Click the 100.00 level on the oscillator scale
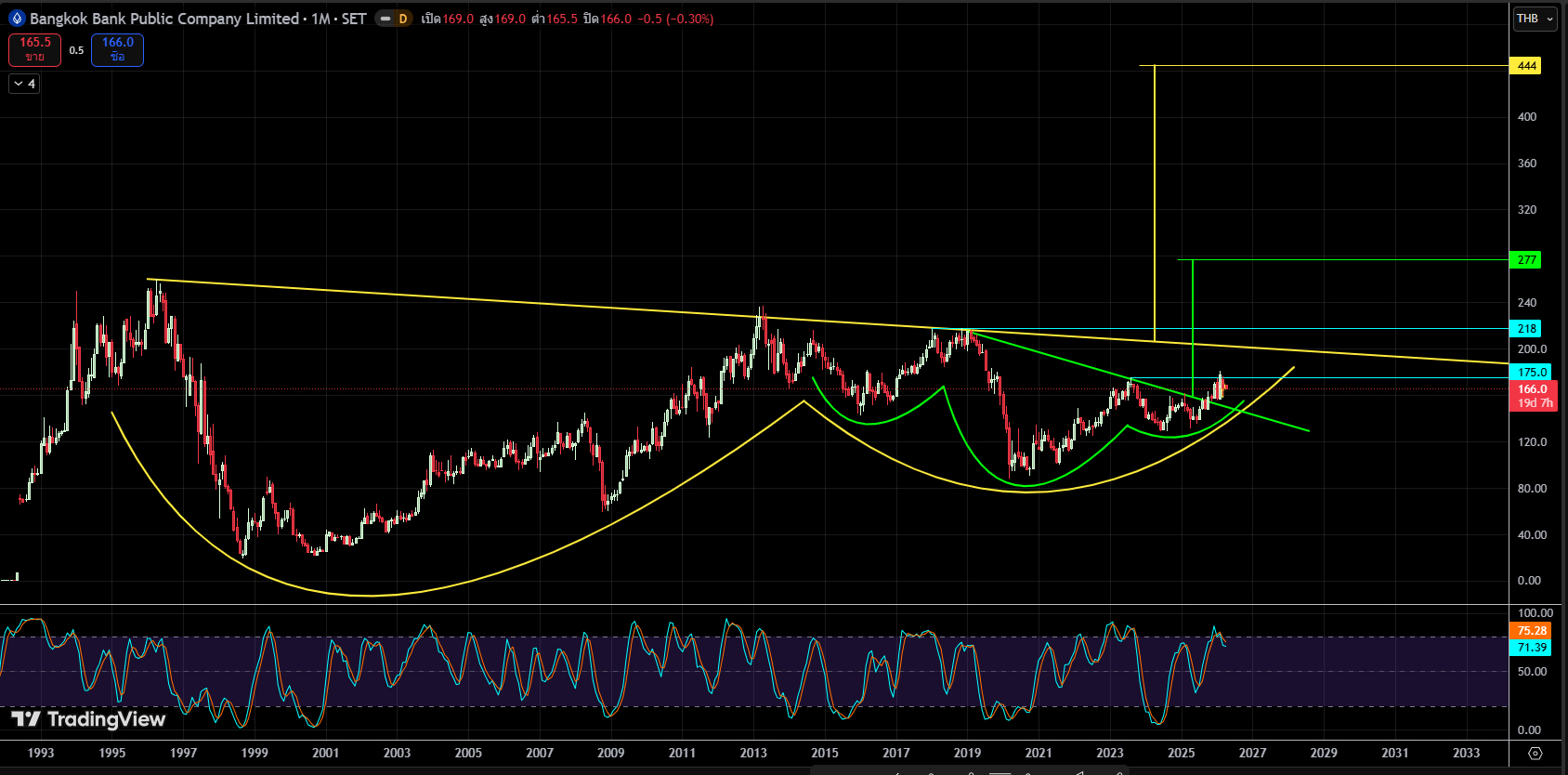This screenshot has height=775, width=1568. 1535,613
